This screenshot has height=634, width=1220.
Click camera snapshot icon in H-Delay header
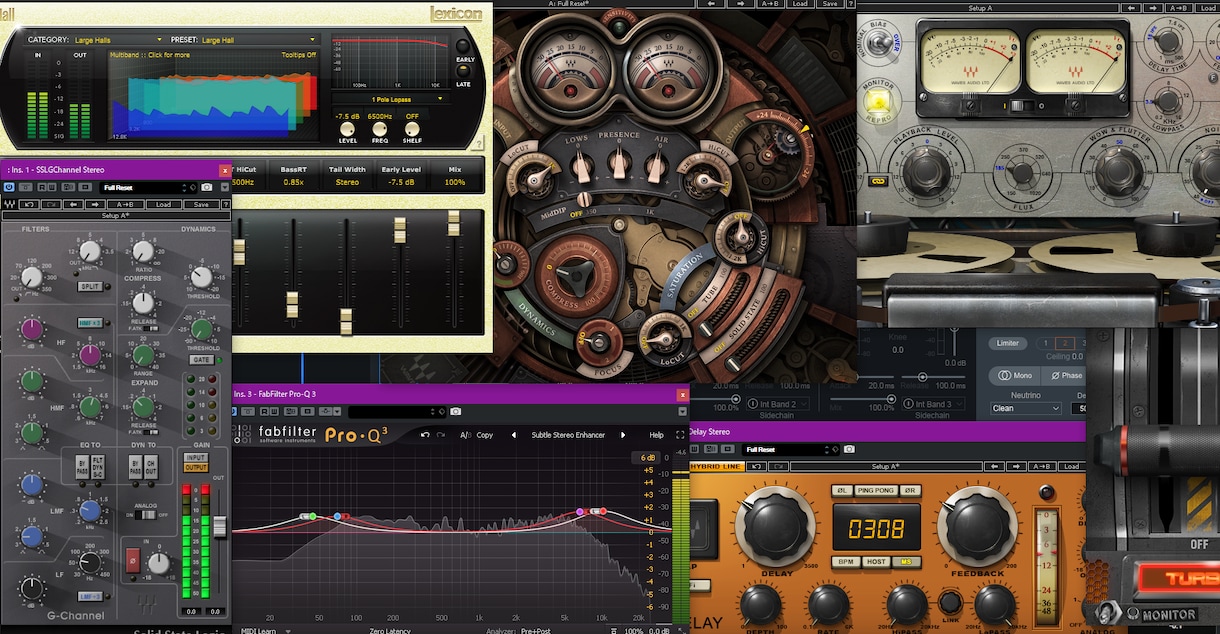[x=849, y=449]
